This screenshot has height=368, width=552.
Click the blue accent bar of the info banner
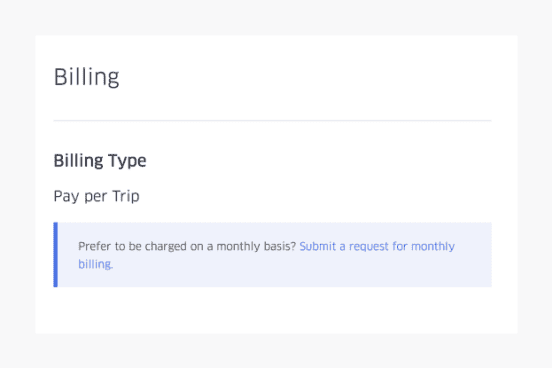click(x=56, y=255)
